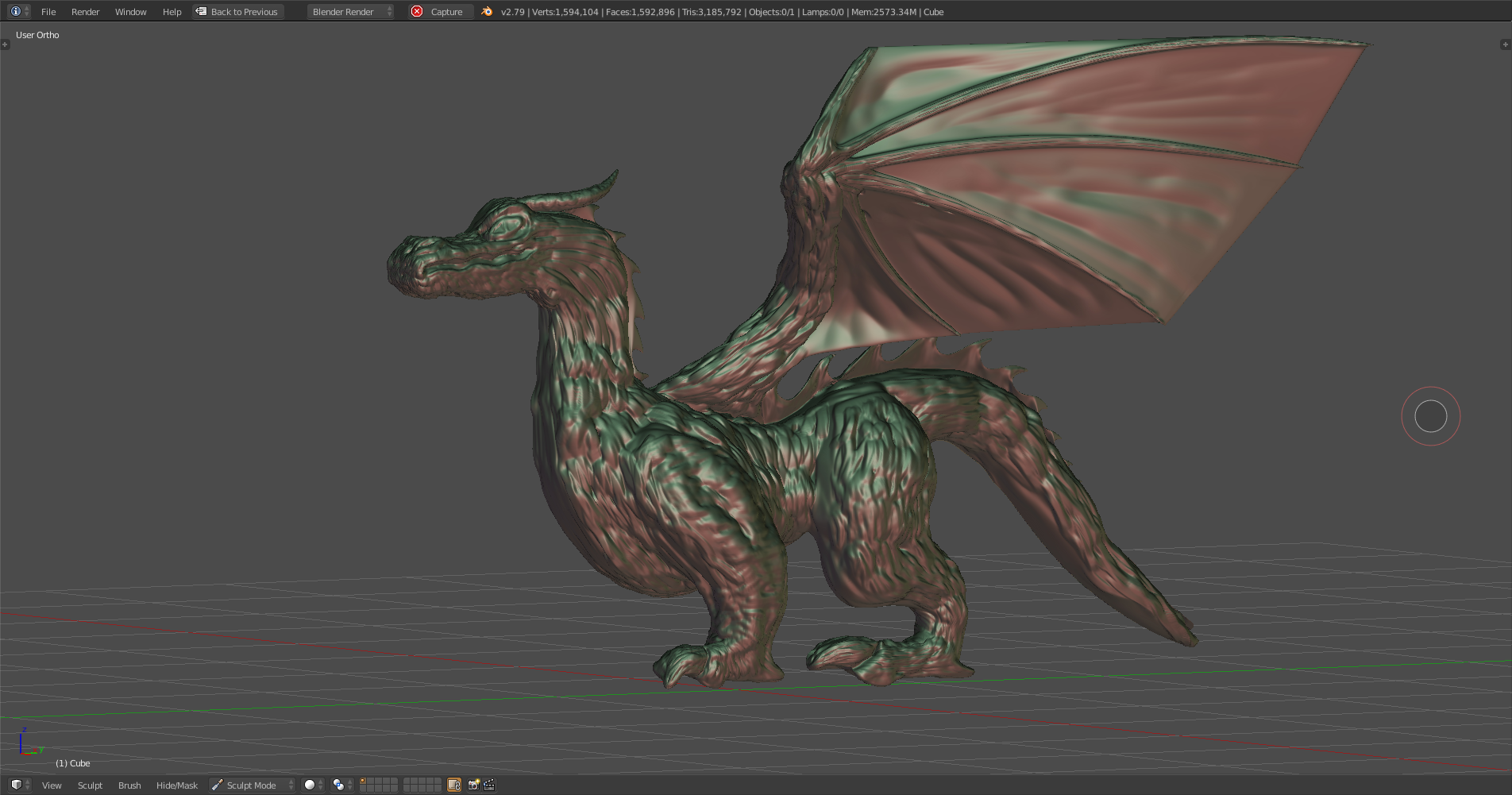
Task: Open the Sculpt Mode dropdown
Action: (x=252, y=785)
